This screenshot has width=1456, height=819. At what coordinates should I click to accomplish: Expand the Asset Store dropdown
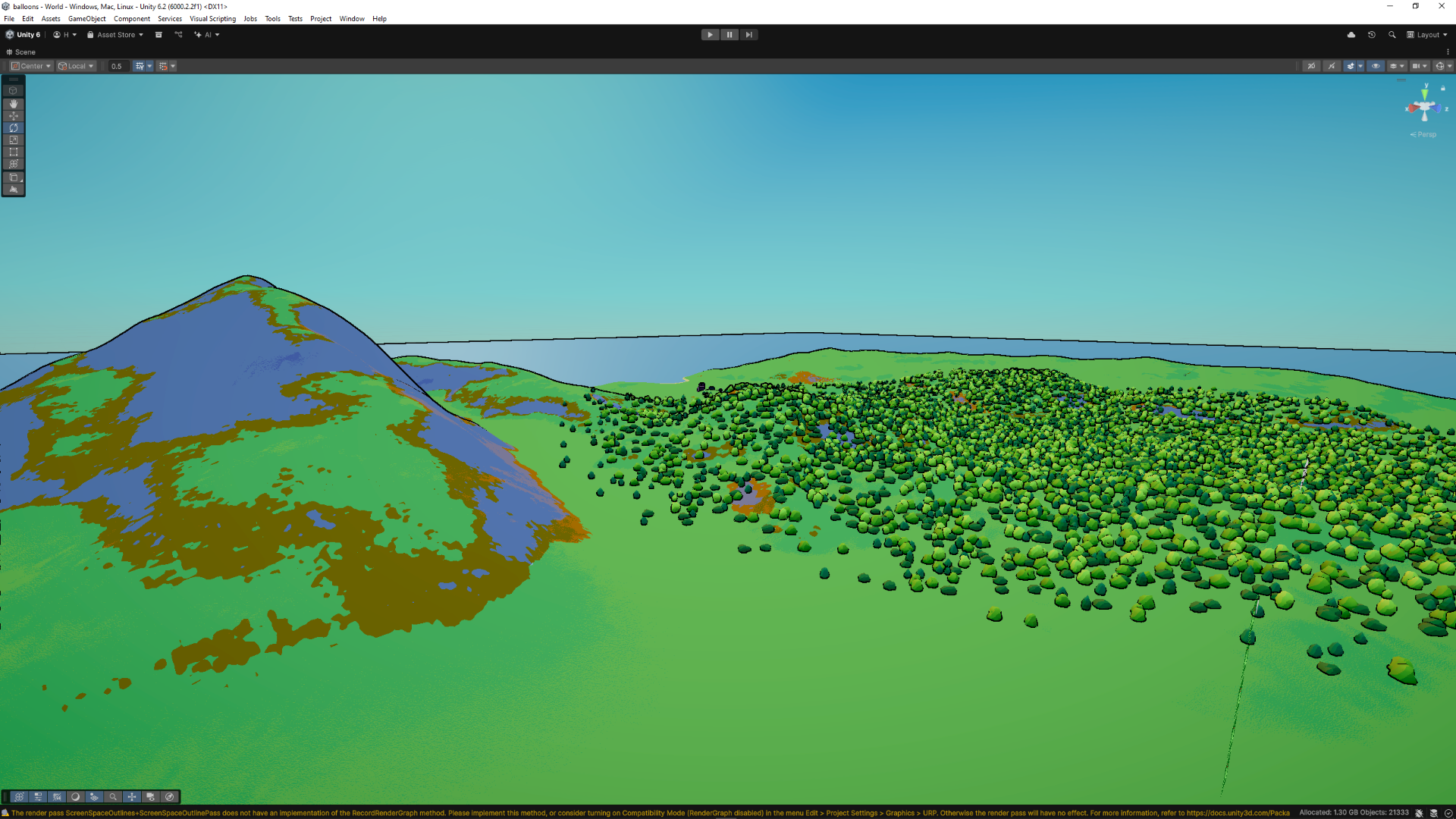(x=115, y=35)
